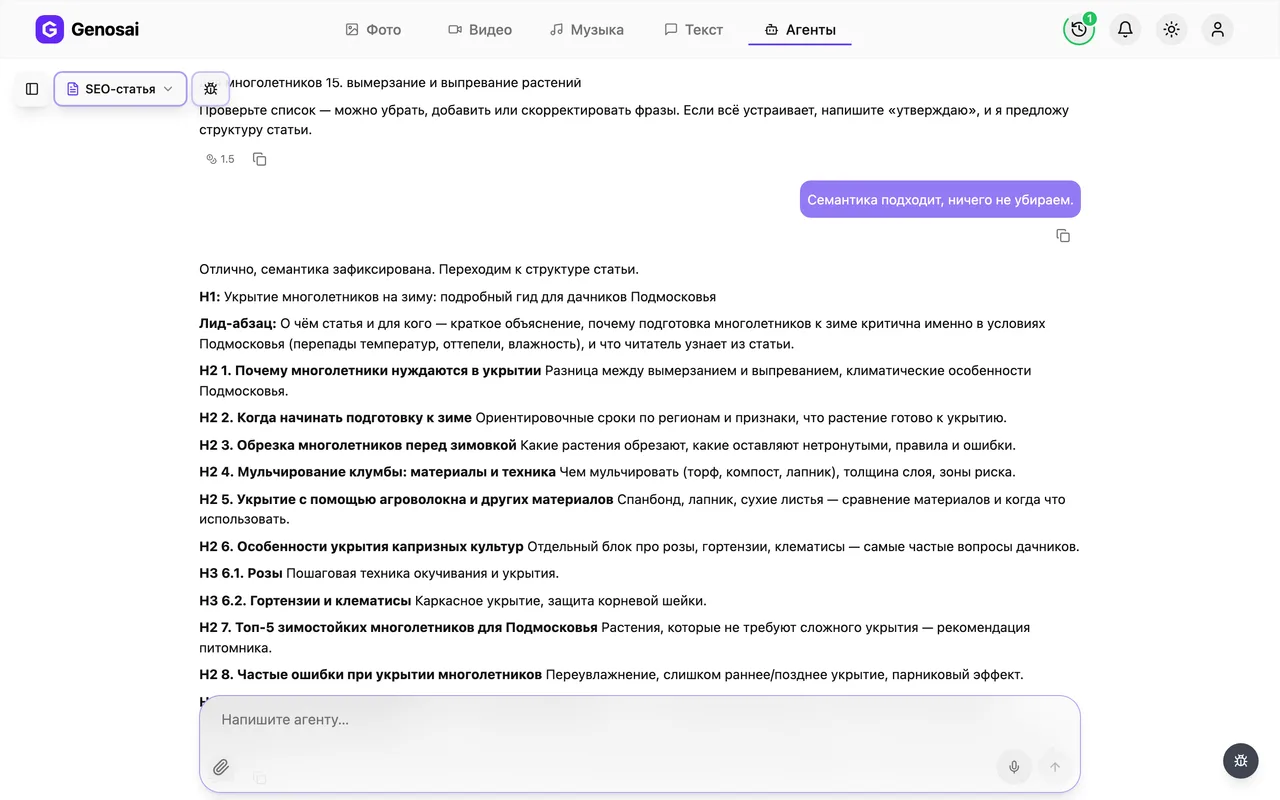Click 'Отлично, семантика зафиксирована' text
The width and height of the screenshot is (1280, 800).
[x=418, y=269]
